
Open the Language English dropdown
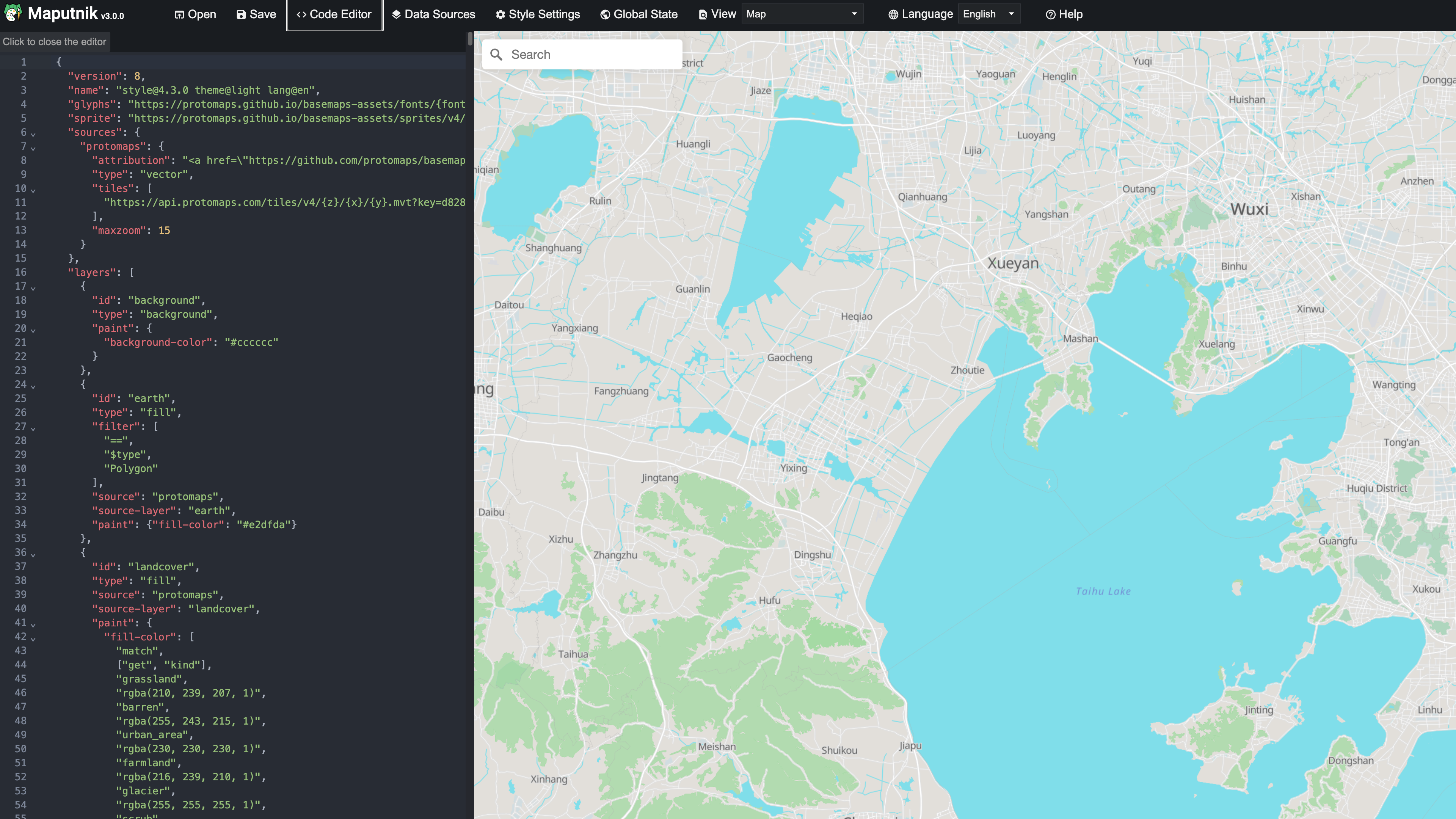tap(988, 14)
